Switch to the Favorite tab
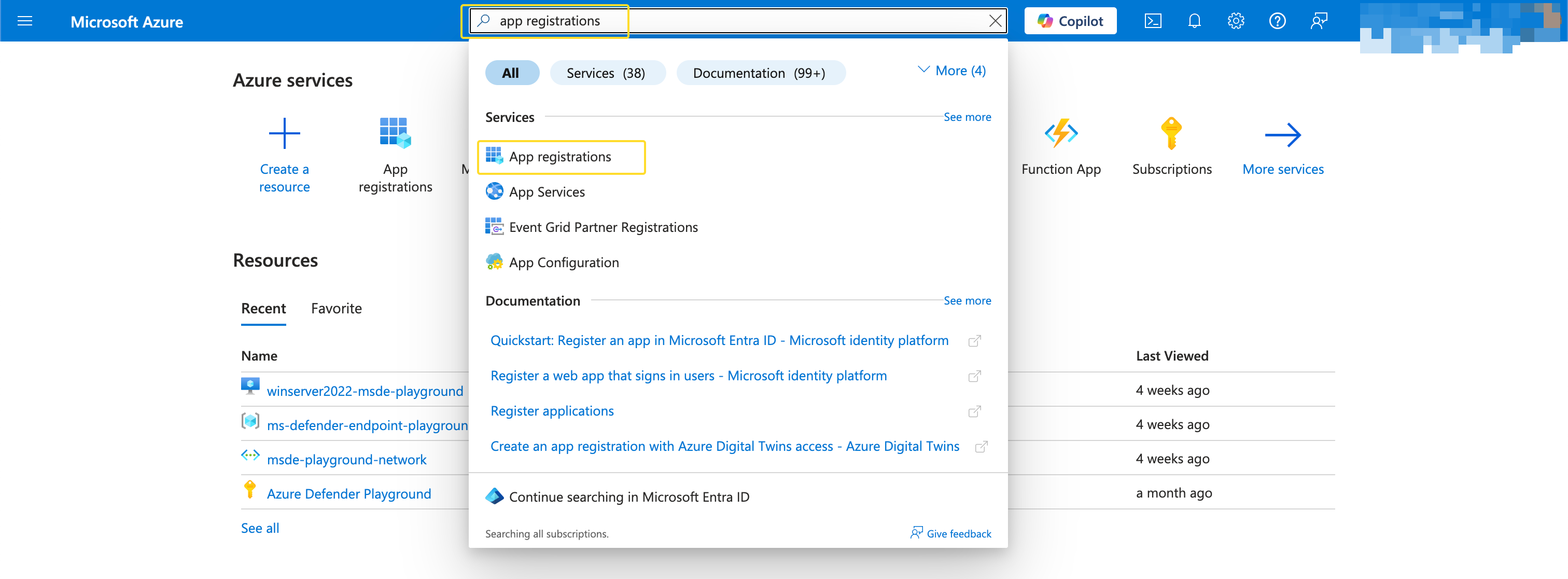The width and height of the screenshot is (1568, 579). pos(336,309)
